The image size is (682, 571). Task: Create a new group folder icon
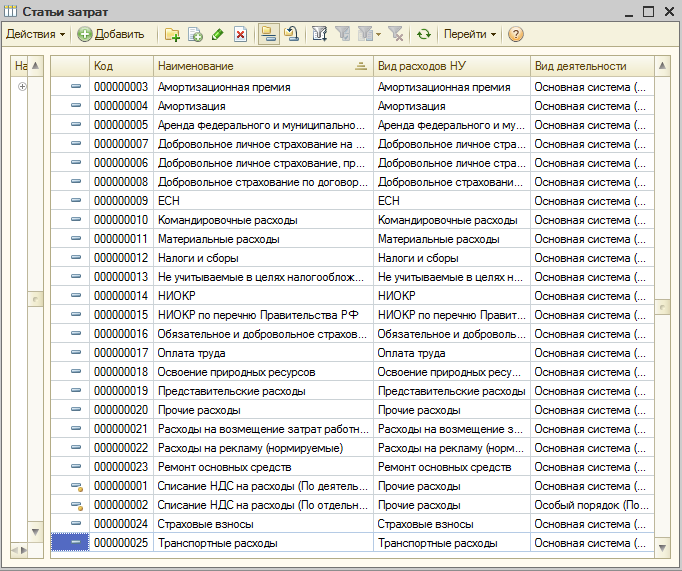click(x=172, y=34)
